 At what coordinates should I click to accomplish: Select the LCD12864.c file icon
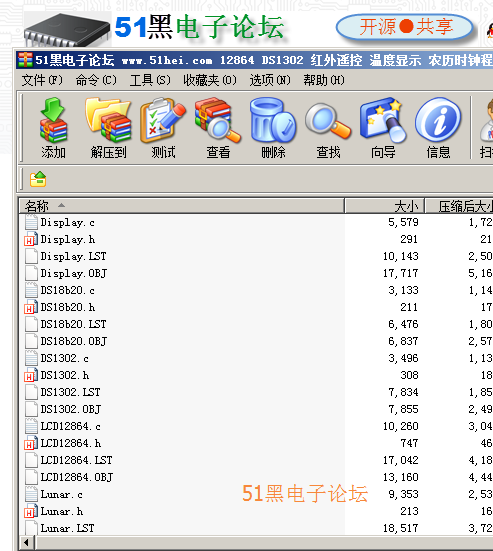tap(31, 426)
